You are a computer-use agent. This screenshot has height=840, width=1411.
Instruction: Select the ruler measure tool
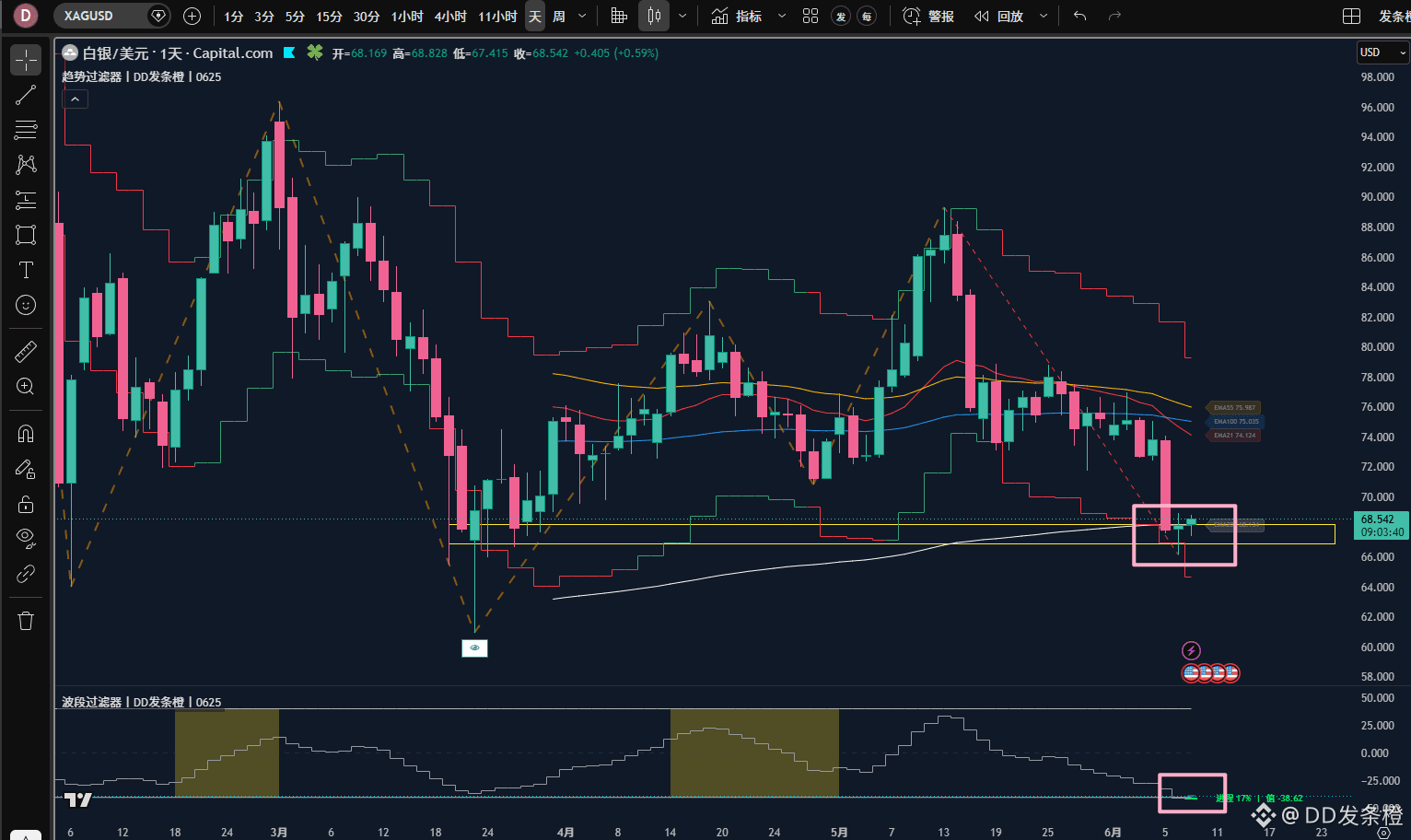26,351
